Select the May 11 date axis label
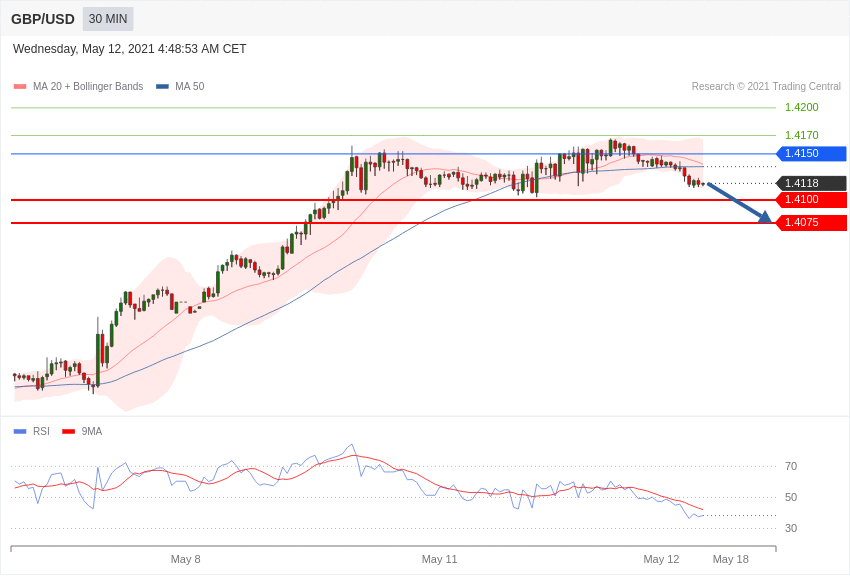This screenshot has width=850, height=576. click(439, 559)
